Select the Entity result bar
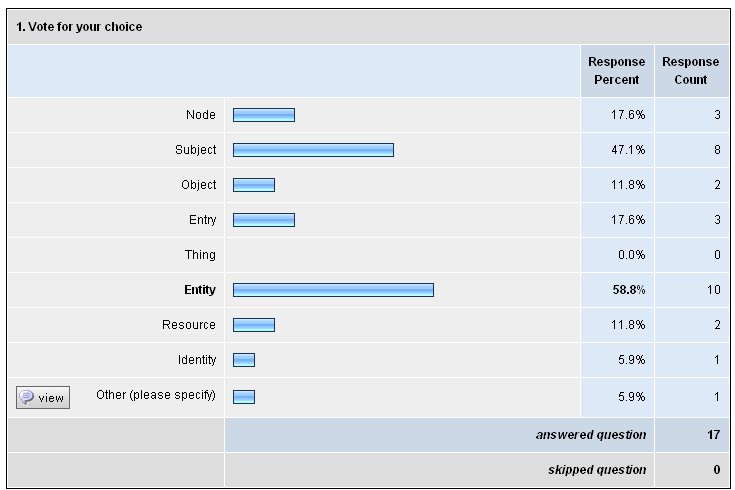 [x=333, y=290]
